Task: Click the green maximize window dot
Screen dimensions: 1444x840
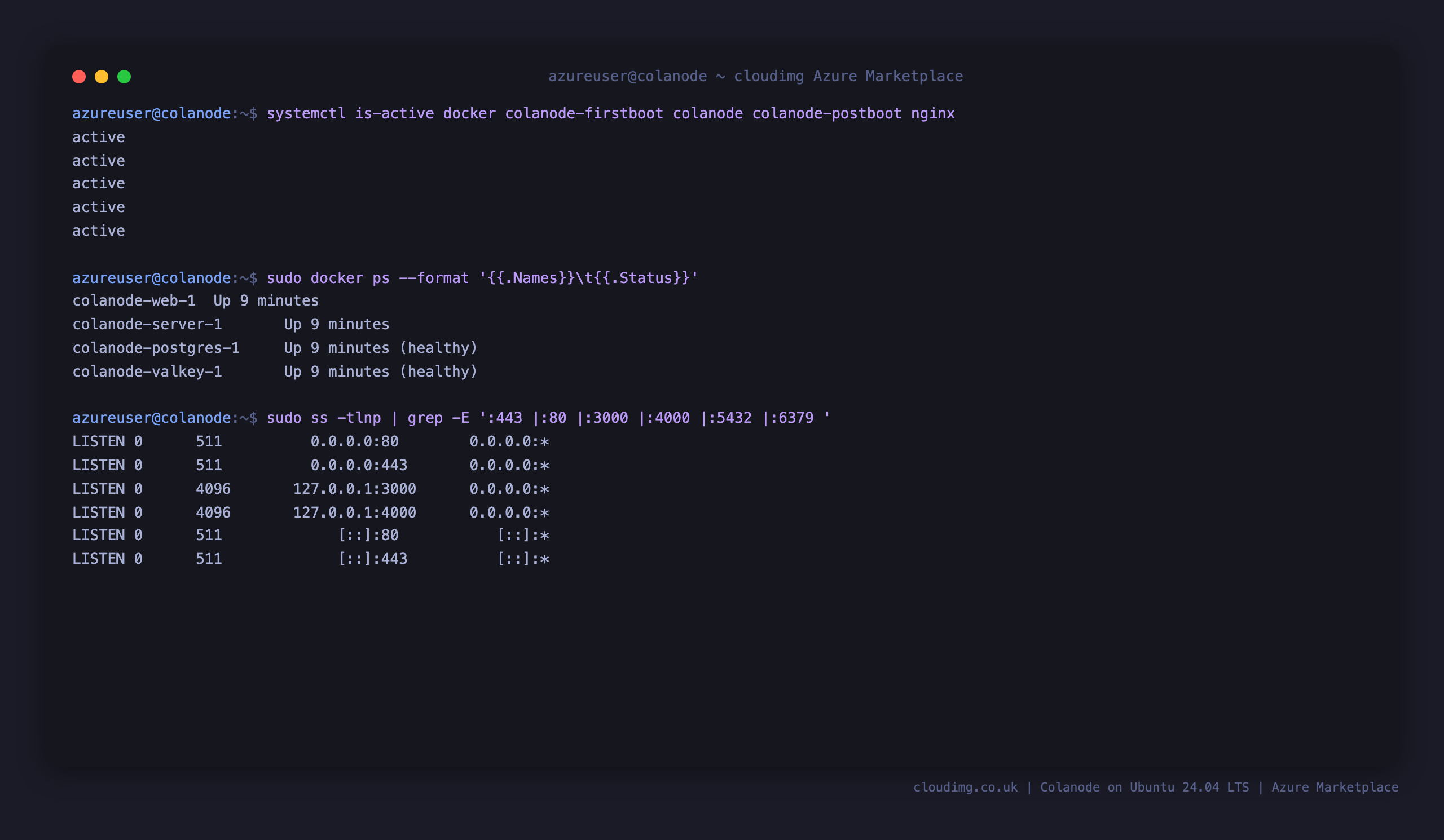Action: click(124, 77)
